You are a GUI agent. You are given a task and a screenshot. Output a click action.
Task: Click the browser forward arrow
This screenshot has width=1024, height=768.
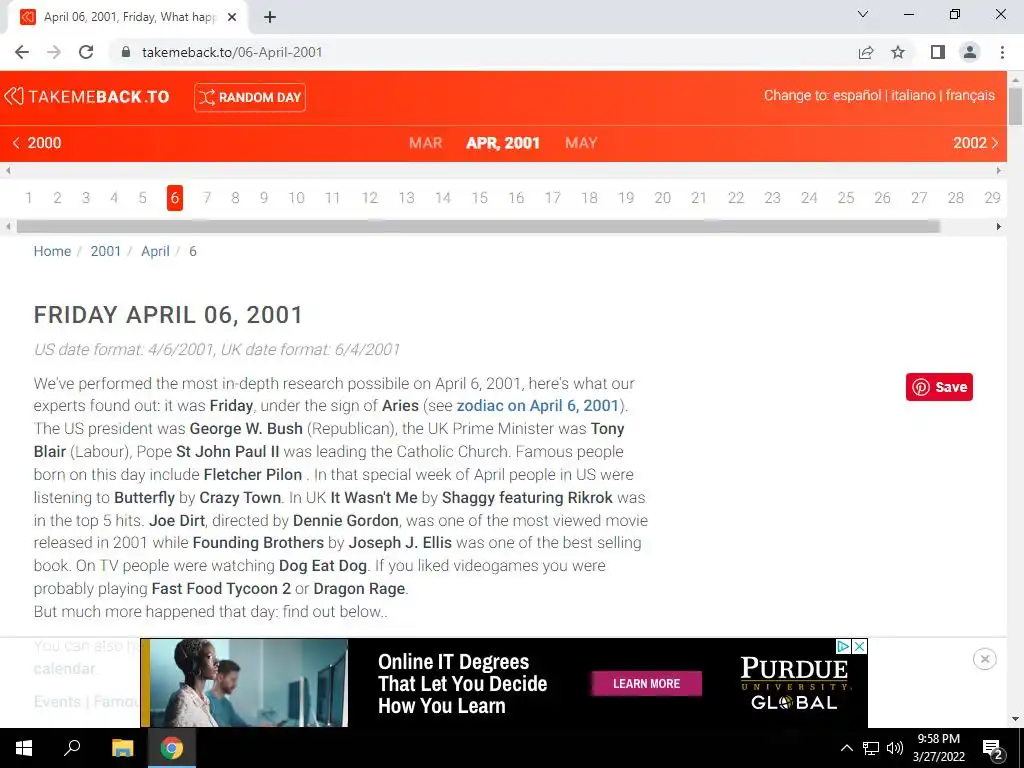pyautogui.click(x=54, y=52)
